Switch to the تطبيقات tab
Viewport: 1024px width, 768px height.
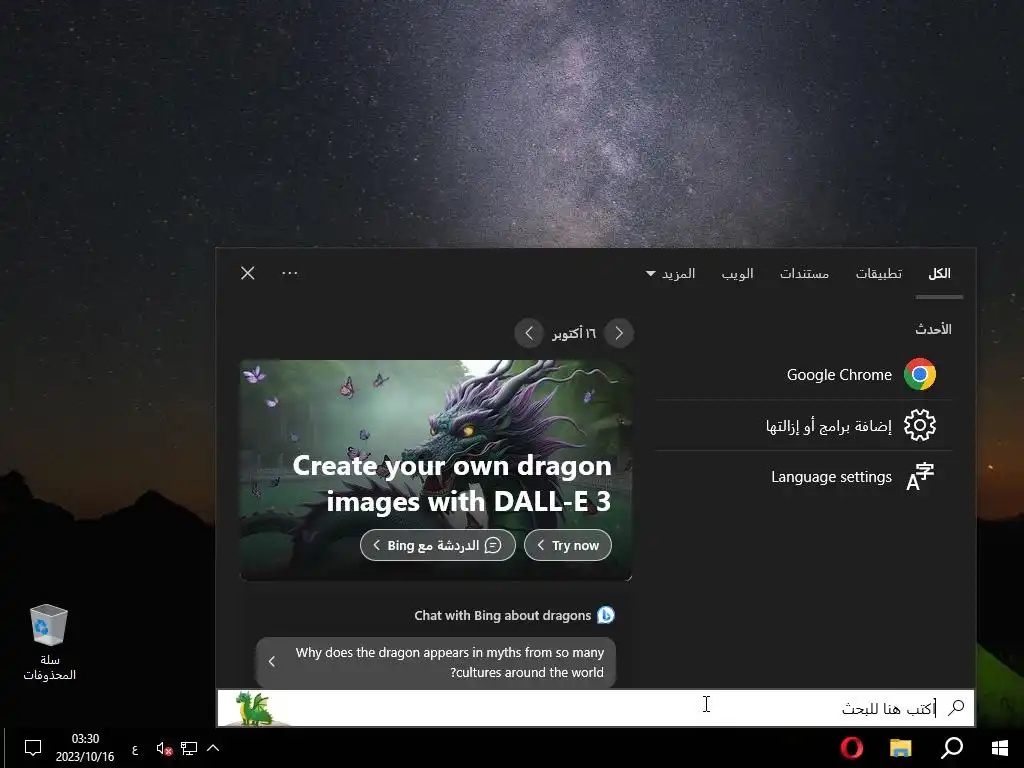[x=879, y=274]
